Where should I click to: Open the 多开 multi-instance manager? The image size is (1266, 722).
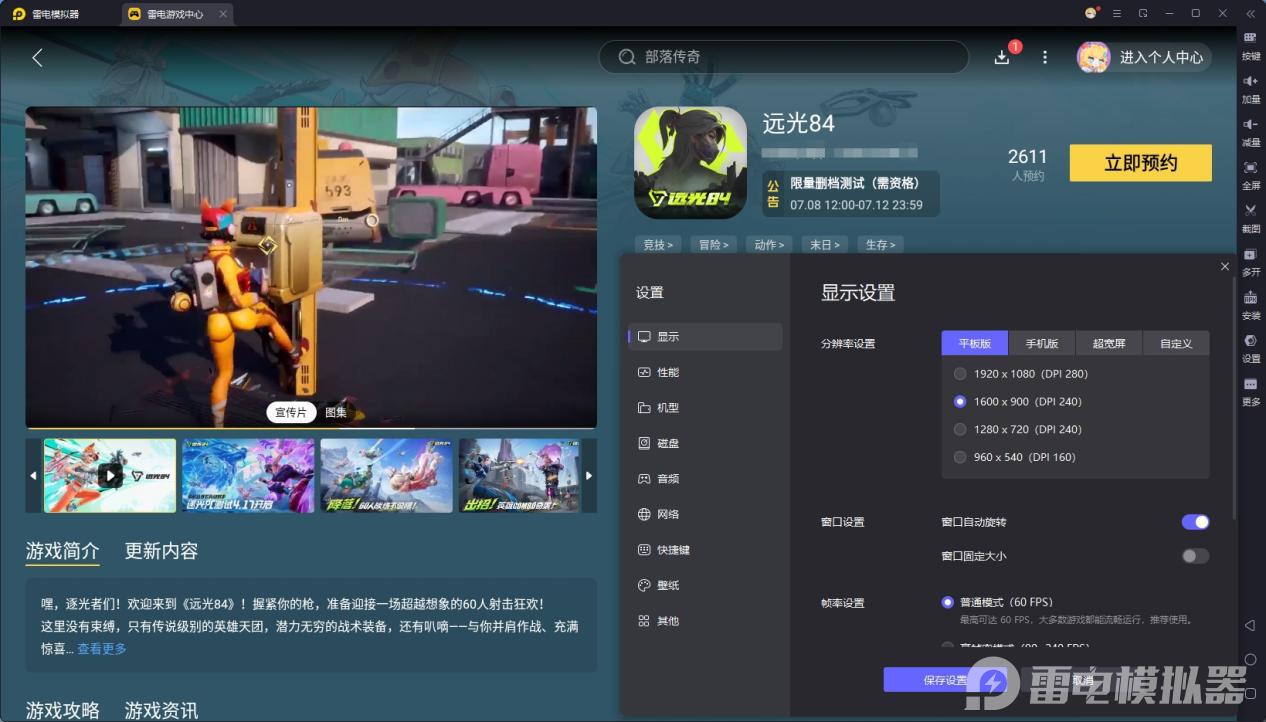coord(1251,254)
